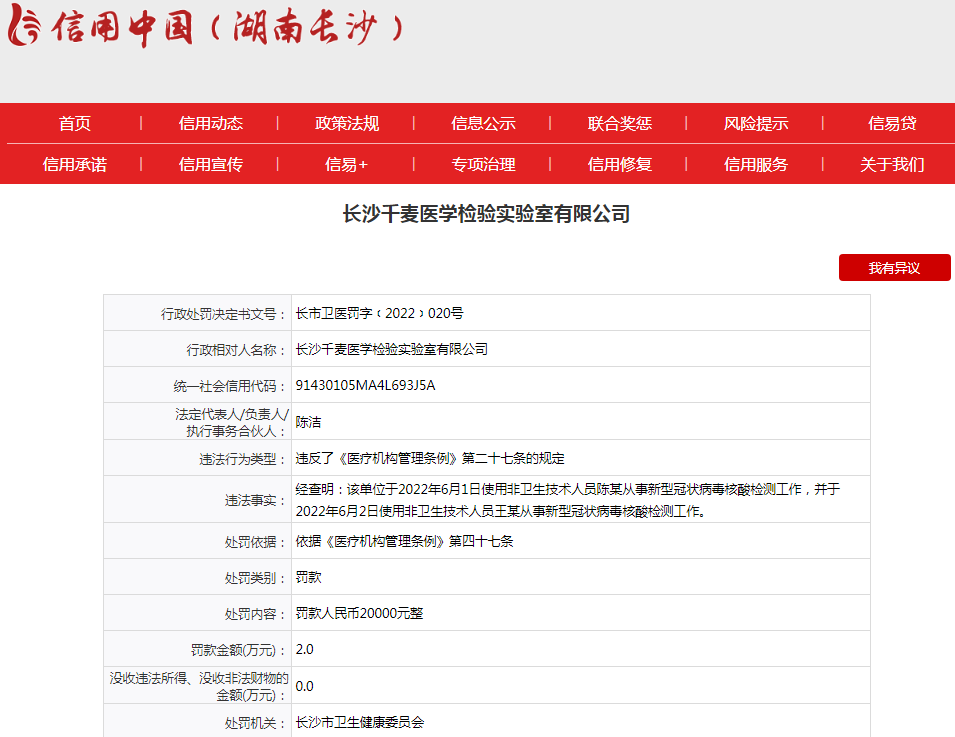Click the 我有异议 button

[895, 268]
